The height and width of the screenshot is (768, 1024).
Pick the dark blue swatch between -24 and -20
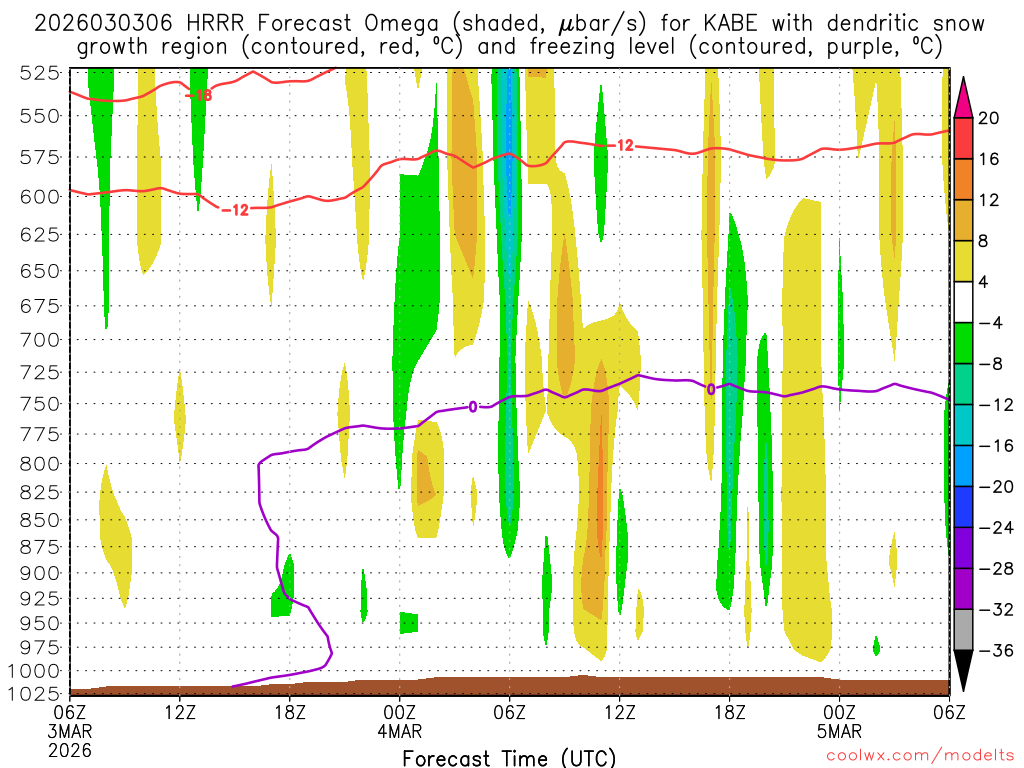(965, 506)
